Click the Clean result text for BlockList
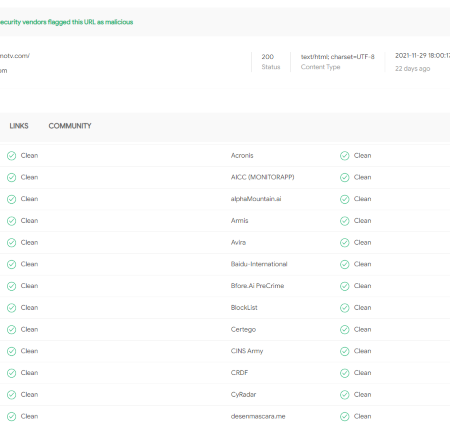450x422 pixels. (362, 307)
